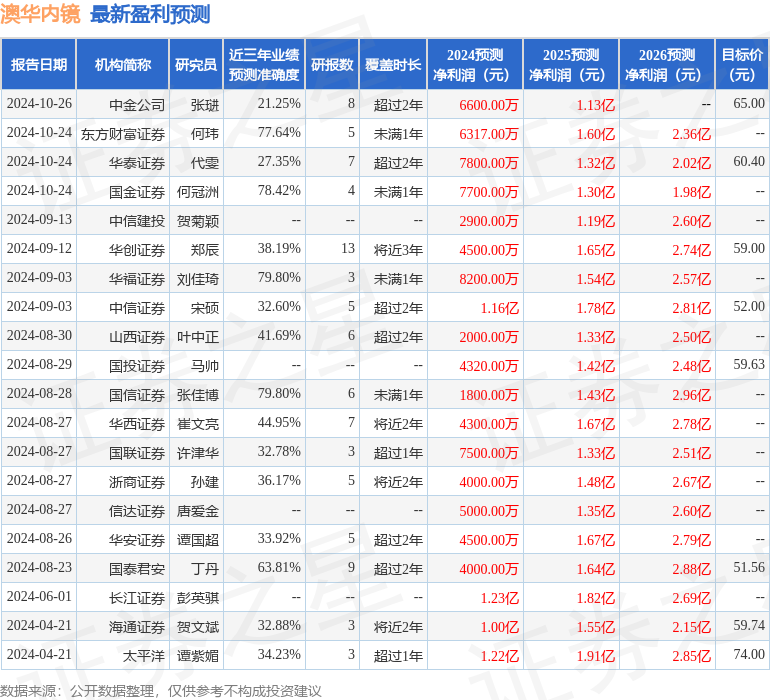770x700 pixels.
Task: Click institution 华创证券
Action: [x=137, y=250]
